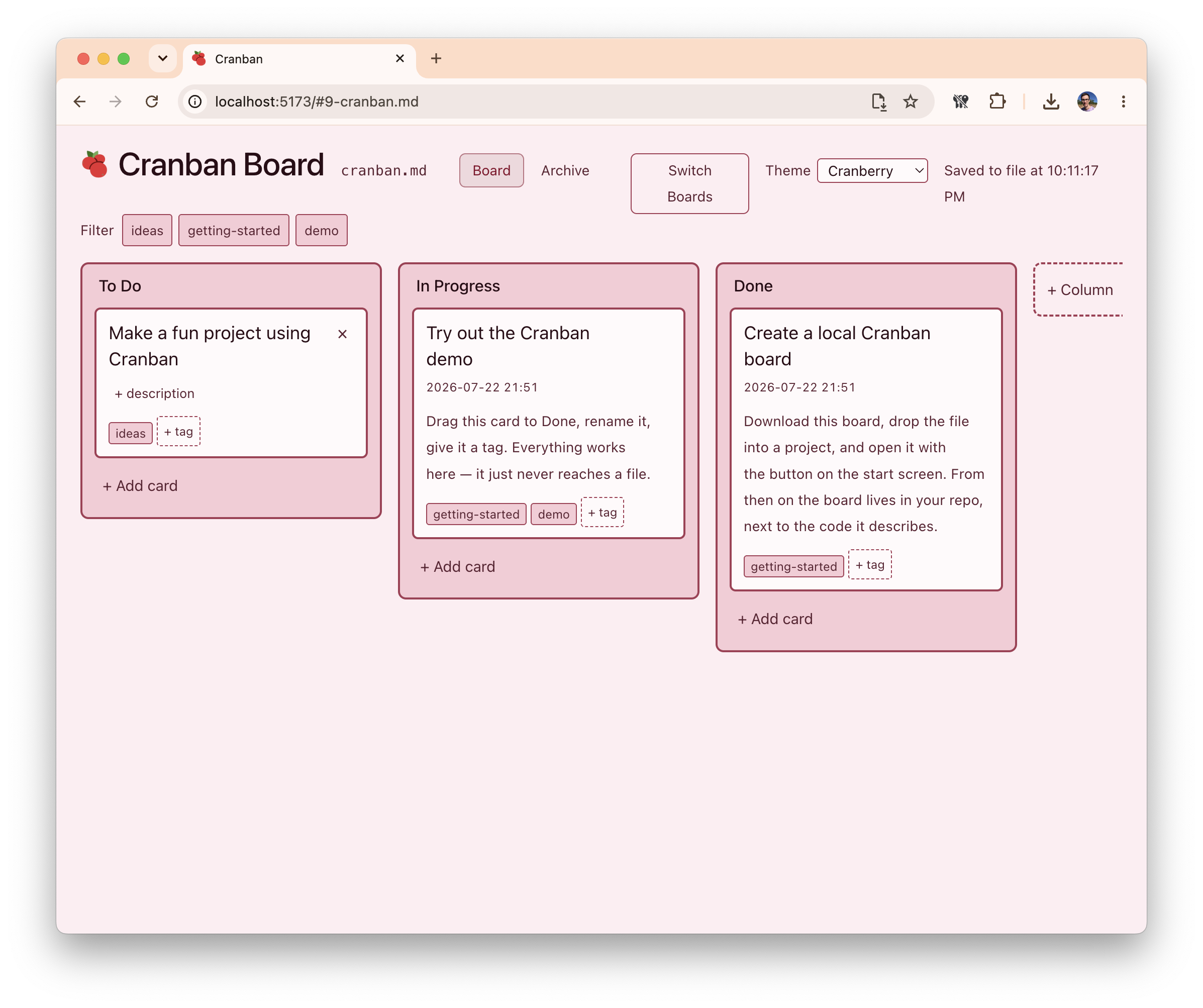View site information icon in address bar
The image size is (1203, 1008).
(x=195, y=102)
